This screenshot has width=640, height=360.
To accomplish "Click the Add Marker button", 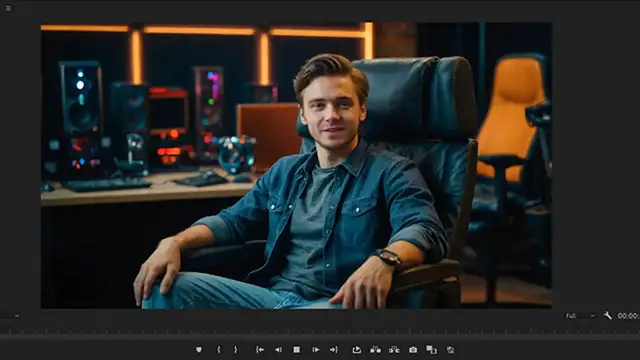I will 199,350.
